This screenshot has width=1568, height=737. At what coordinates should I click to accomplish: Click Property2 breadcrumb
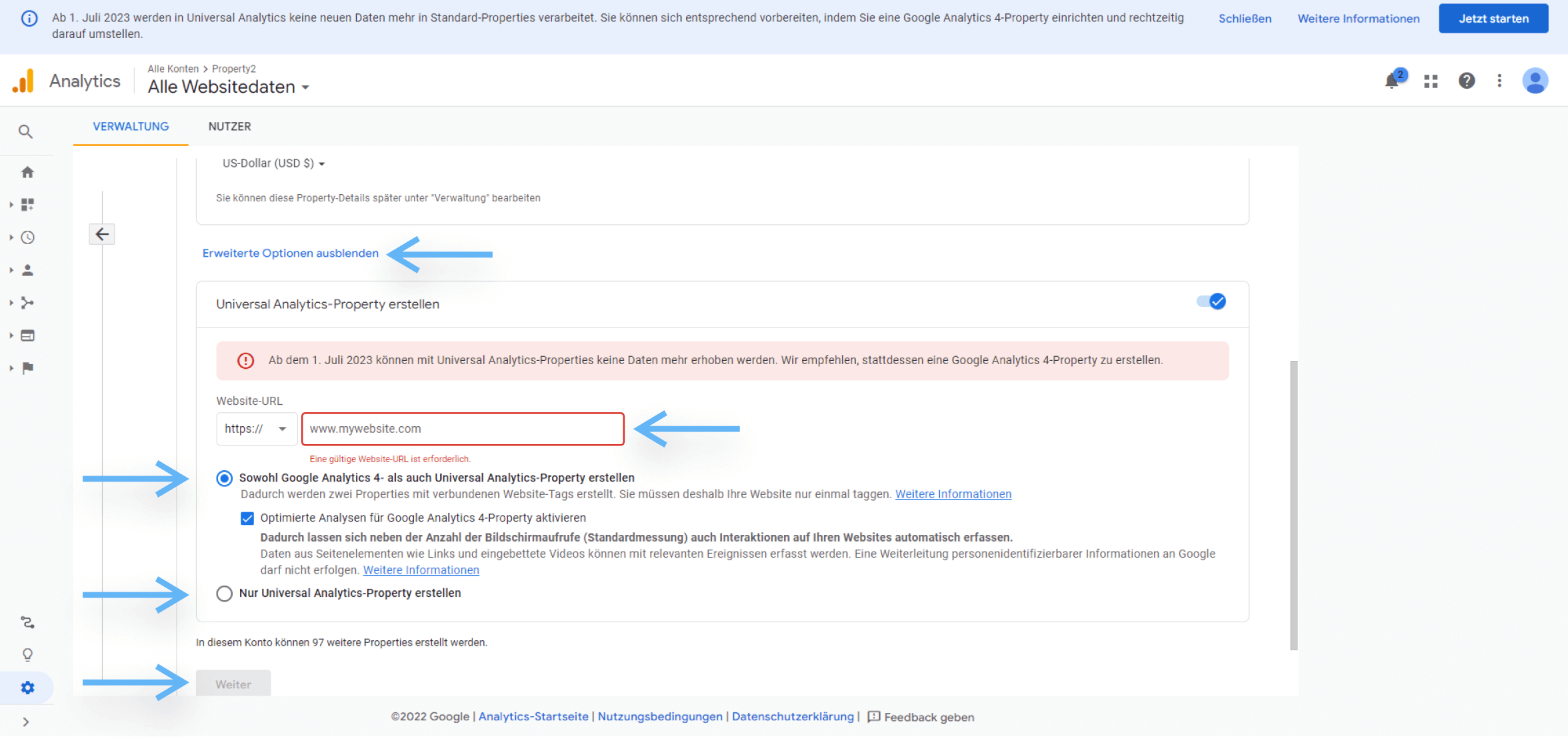pyautogui.click(x=234, y=69)
